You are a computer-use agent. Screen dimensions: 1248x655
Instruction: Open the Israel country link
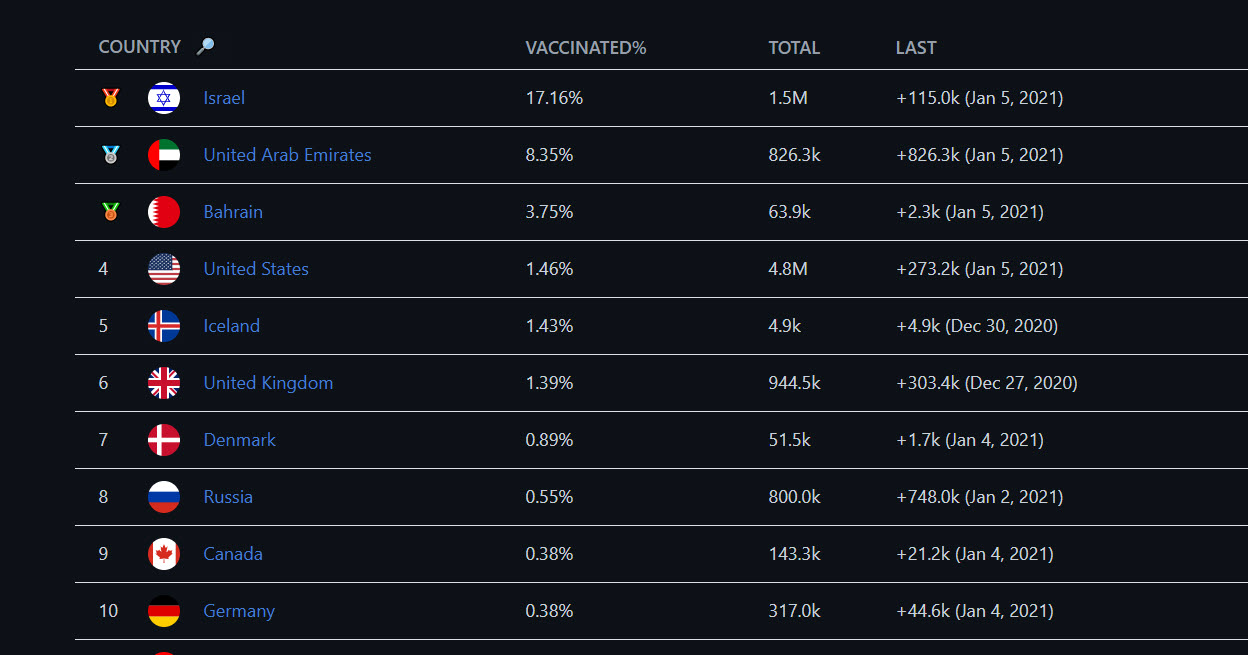224,98
